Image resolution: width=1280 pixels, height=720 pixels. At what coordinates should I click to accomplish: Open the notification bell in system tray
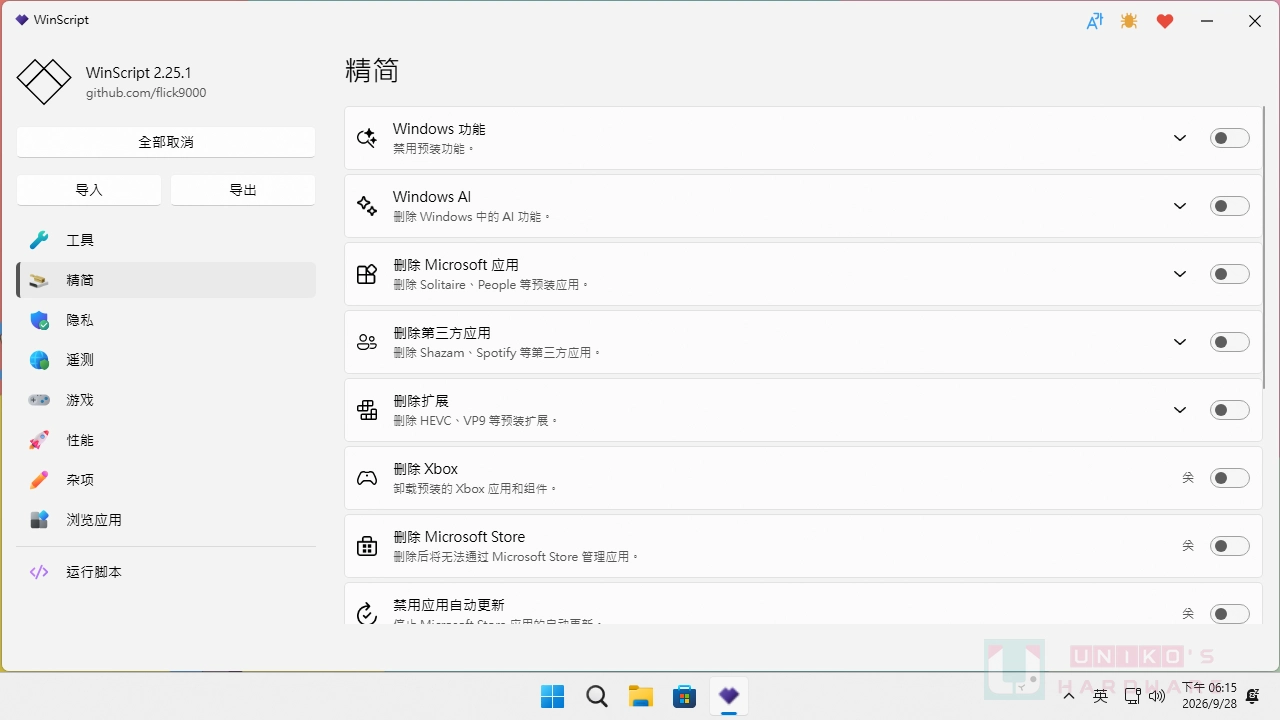pos(1252,696)
